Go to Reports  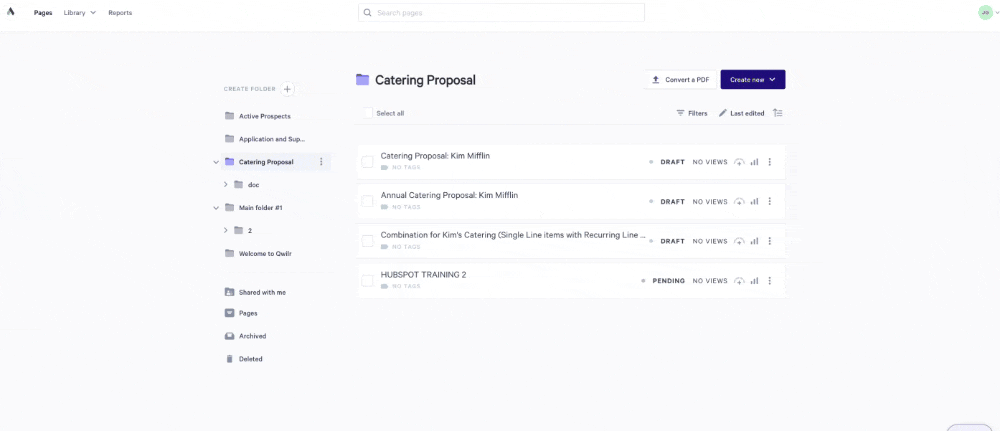pyautogui.click(x=120, y=13)
